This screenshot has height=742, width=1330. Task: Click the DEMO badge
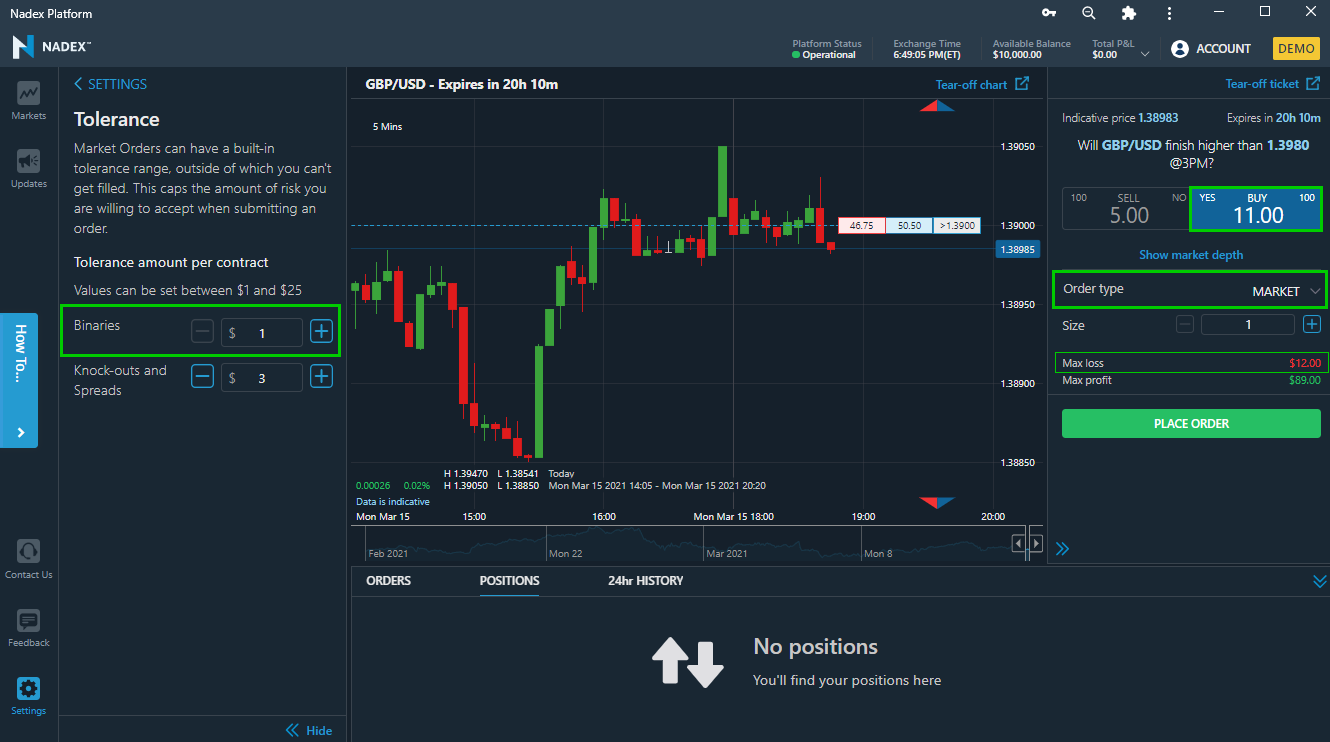tap(1296, 48)
